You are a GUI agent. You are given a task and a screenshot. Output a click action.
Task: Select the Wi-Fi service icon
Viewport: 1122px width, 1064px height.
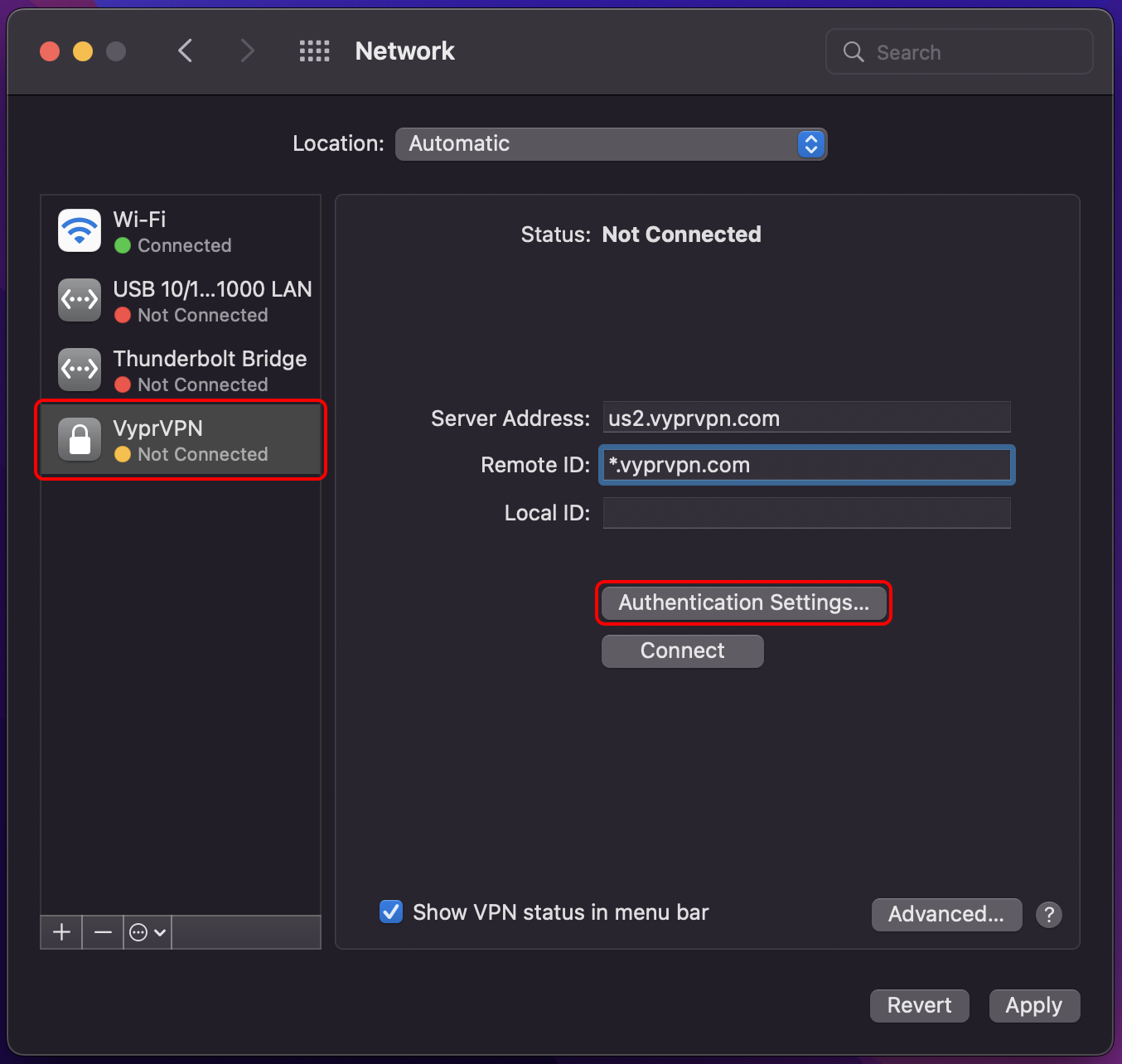[x=79, y=230]
